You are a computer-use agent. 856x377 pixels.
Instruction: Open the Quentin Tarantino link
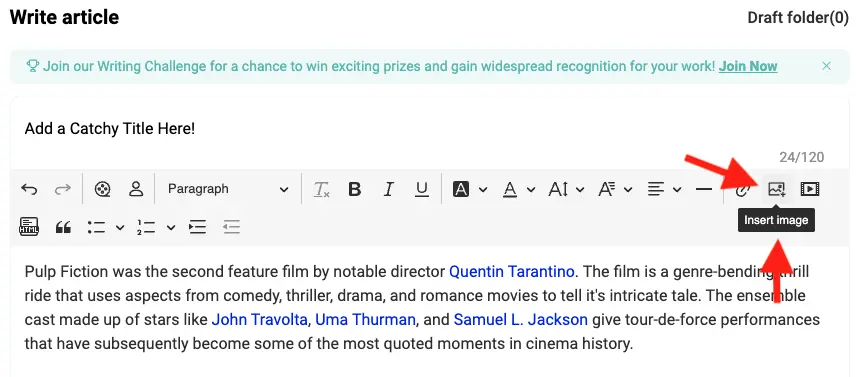coord(513,271)
